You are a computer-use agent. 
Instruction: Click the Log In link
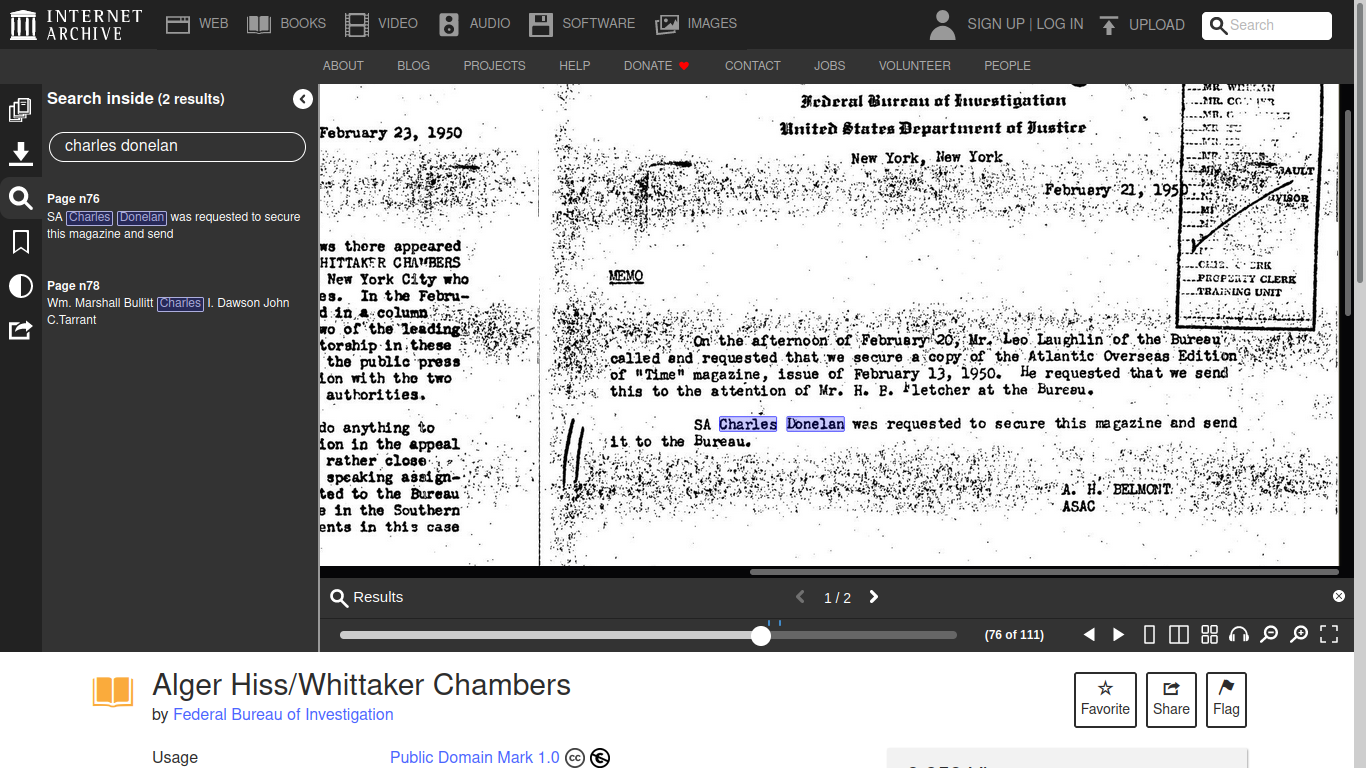point(1060,24)
